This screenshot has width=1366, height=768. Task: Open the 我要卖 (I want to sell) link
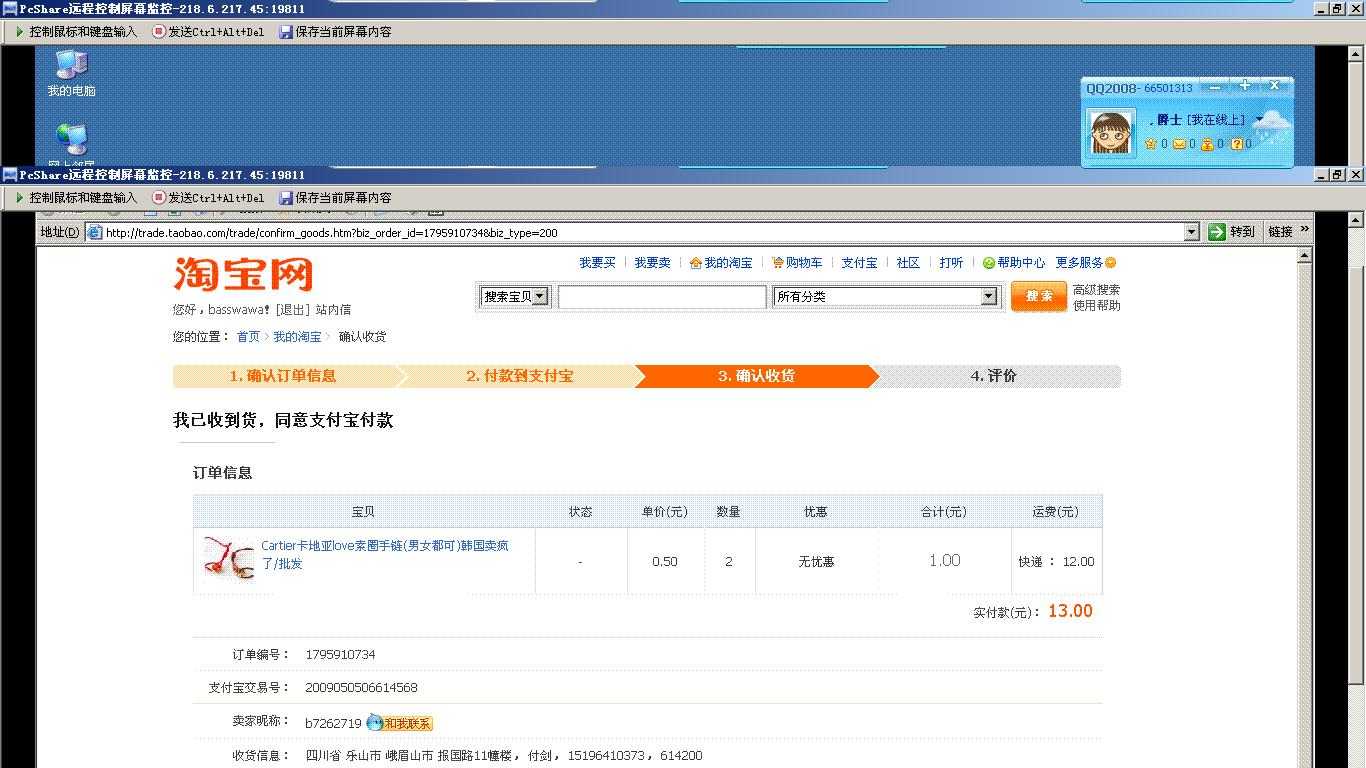click(x=652, y=263)
